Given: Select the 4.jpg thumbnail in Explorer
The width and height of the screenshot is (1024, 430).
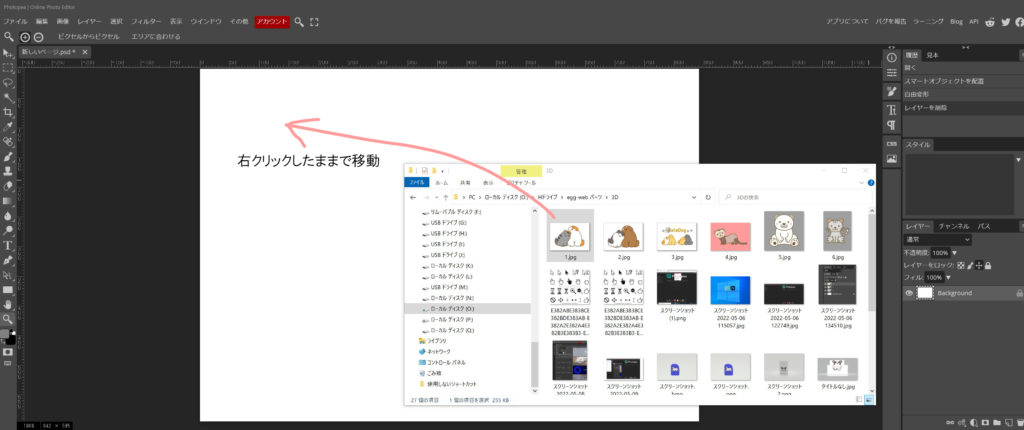Looking at the screenshot, I should click(729, 232).
